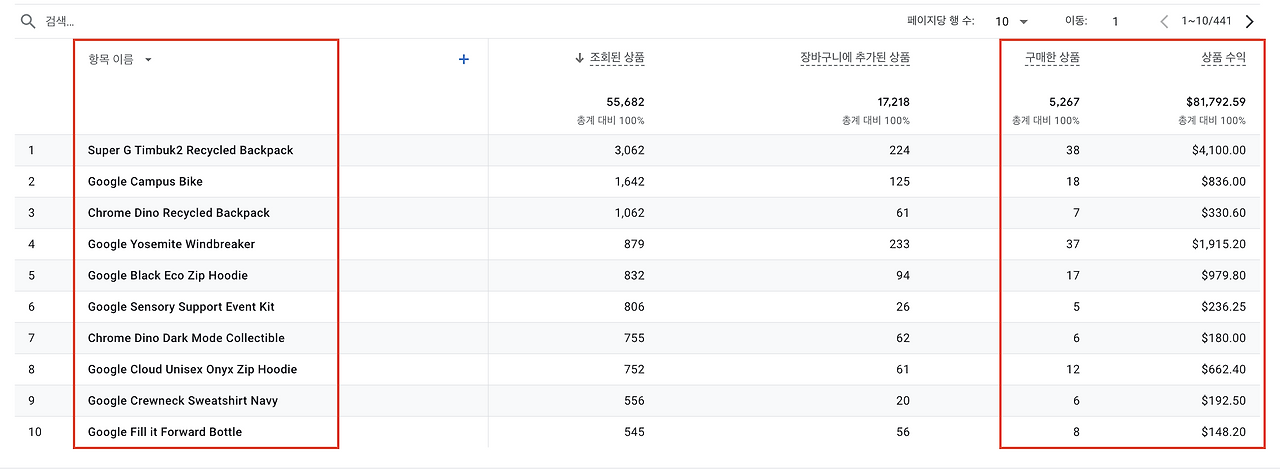Viewport: 1280px width, 469px height.
Task: Select Google Campus Bike item
Action: click(x=145, y=182)
